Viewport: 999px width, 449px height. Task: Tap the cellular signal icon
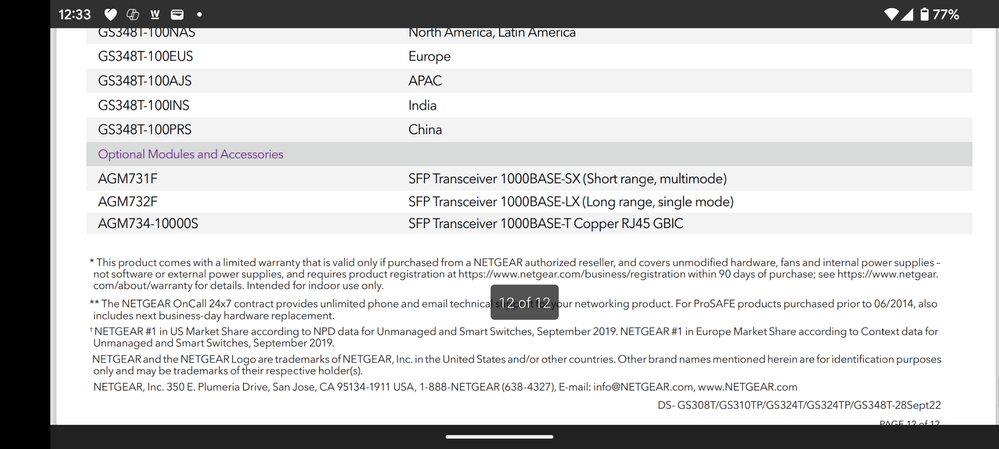(x=907, y=14)
